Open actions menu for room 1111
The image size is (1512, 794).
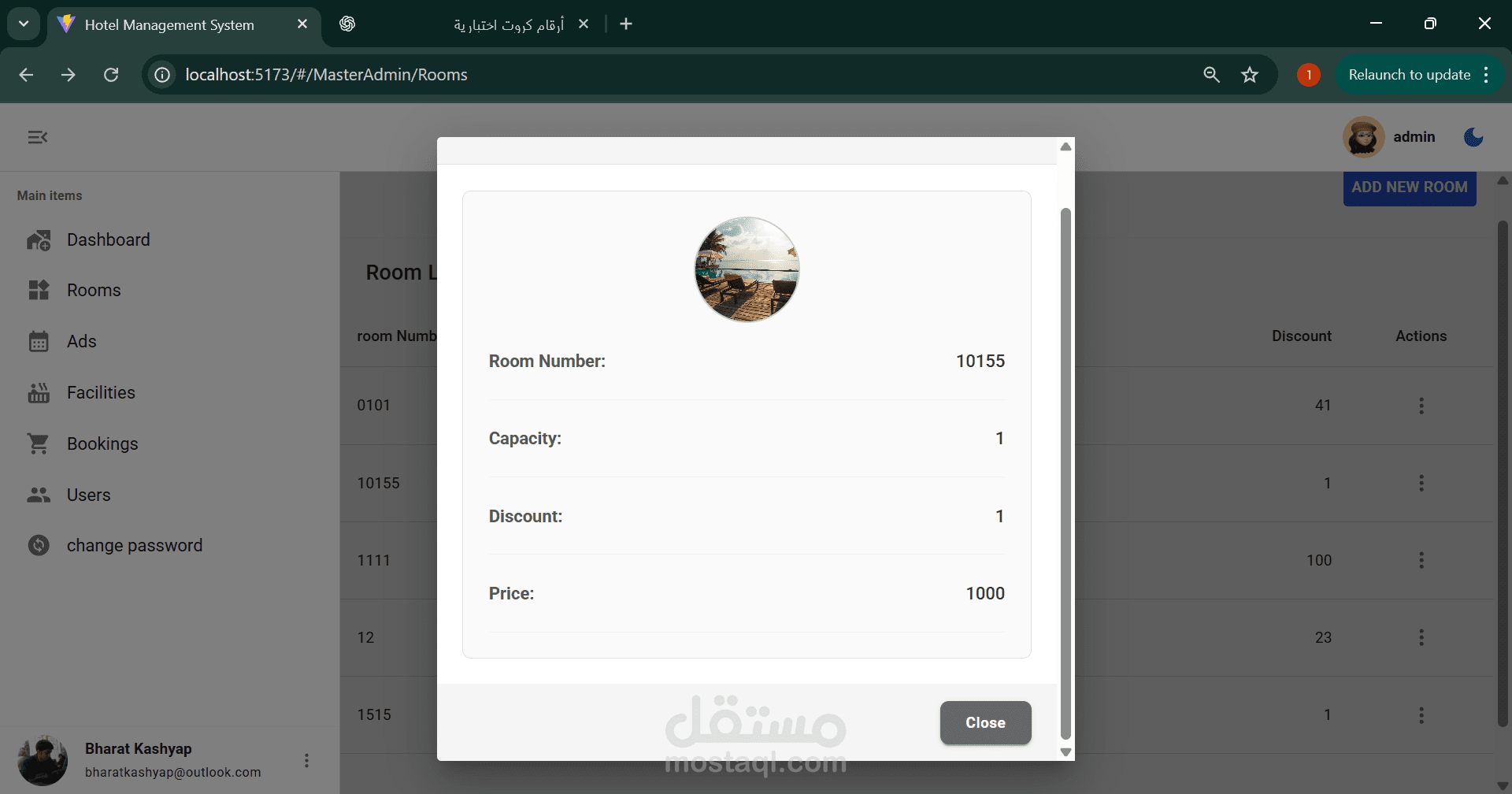click(1421, 560)
